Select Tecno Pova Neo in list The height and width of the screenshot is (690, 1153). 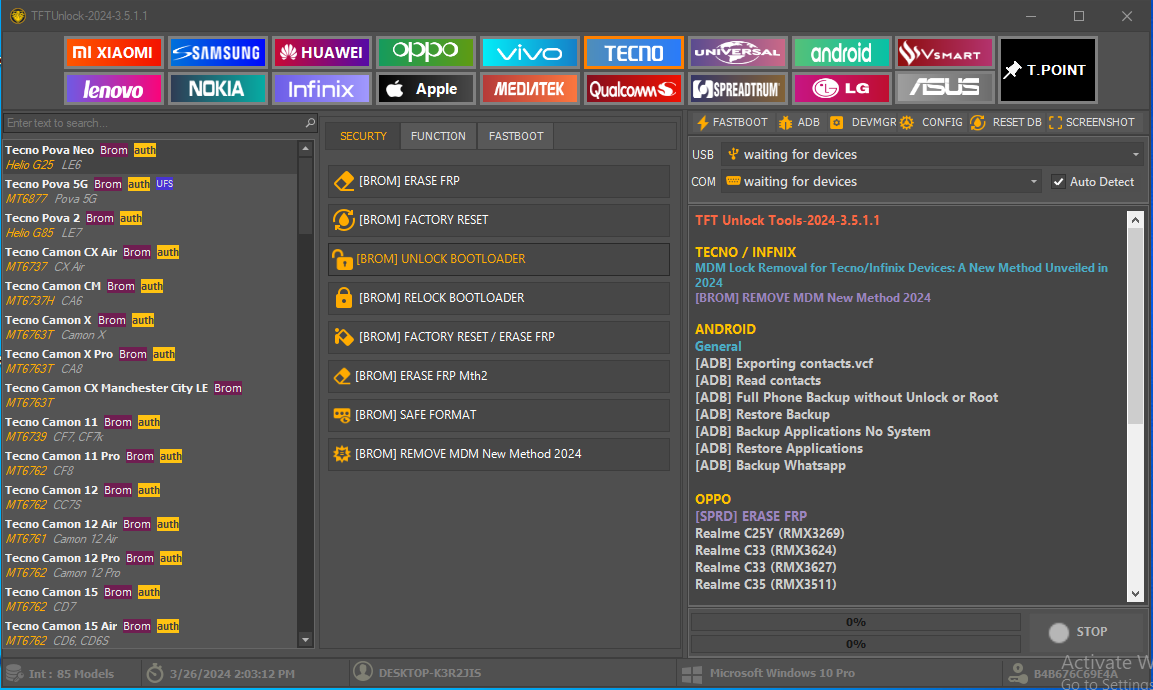150,157
